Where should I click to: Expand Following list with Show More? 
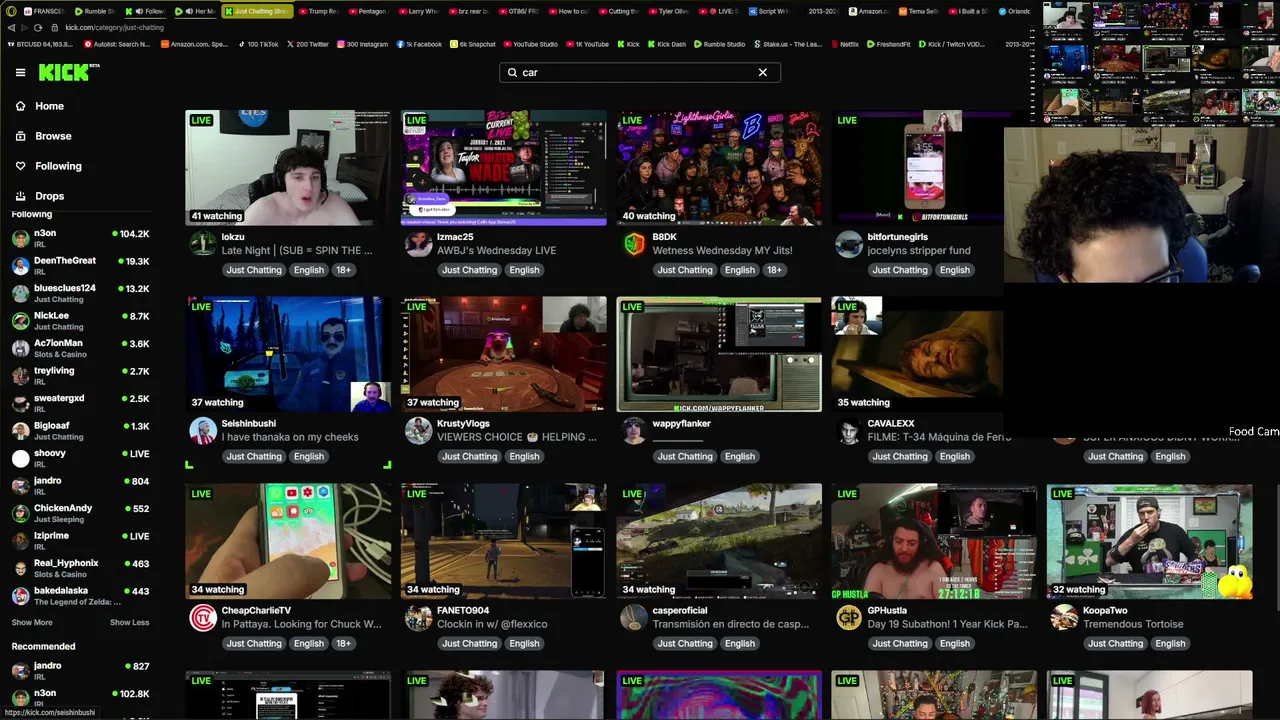[x=32, y=622]
